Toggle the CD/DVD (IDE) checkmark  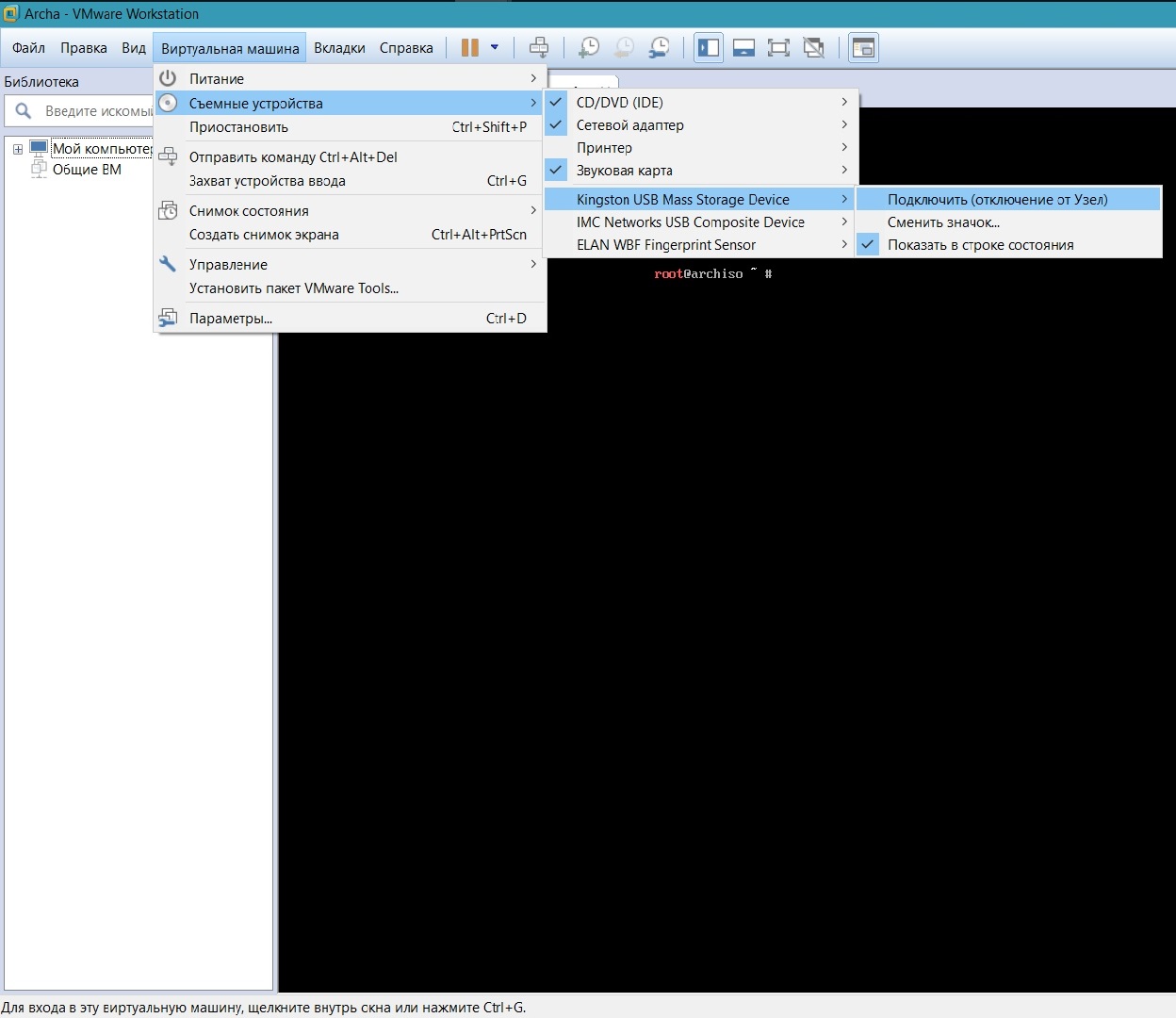(556, 102)
